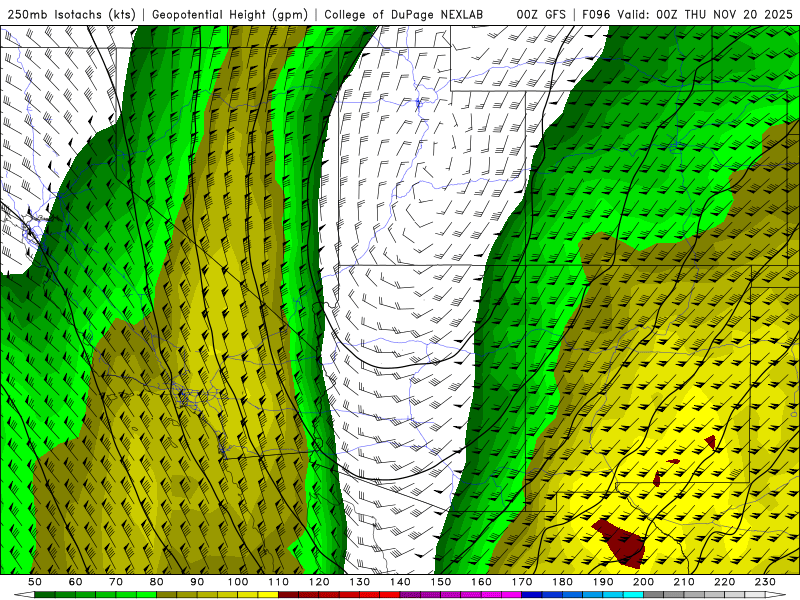Click the dark gray swatch under 200
Image resolution: width=800 pixels, height=600 pixels.
click(654, 595)
